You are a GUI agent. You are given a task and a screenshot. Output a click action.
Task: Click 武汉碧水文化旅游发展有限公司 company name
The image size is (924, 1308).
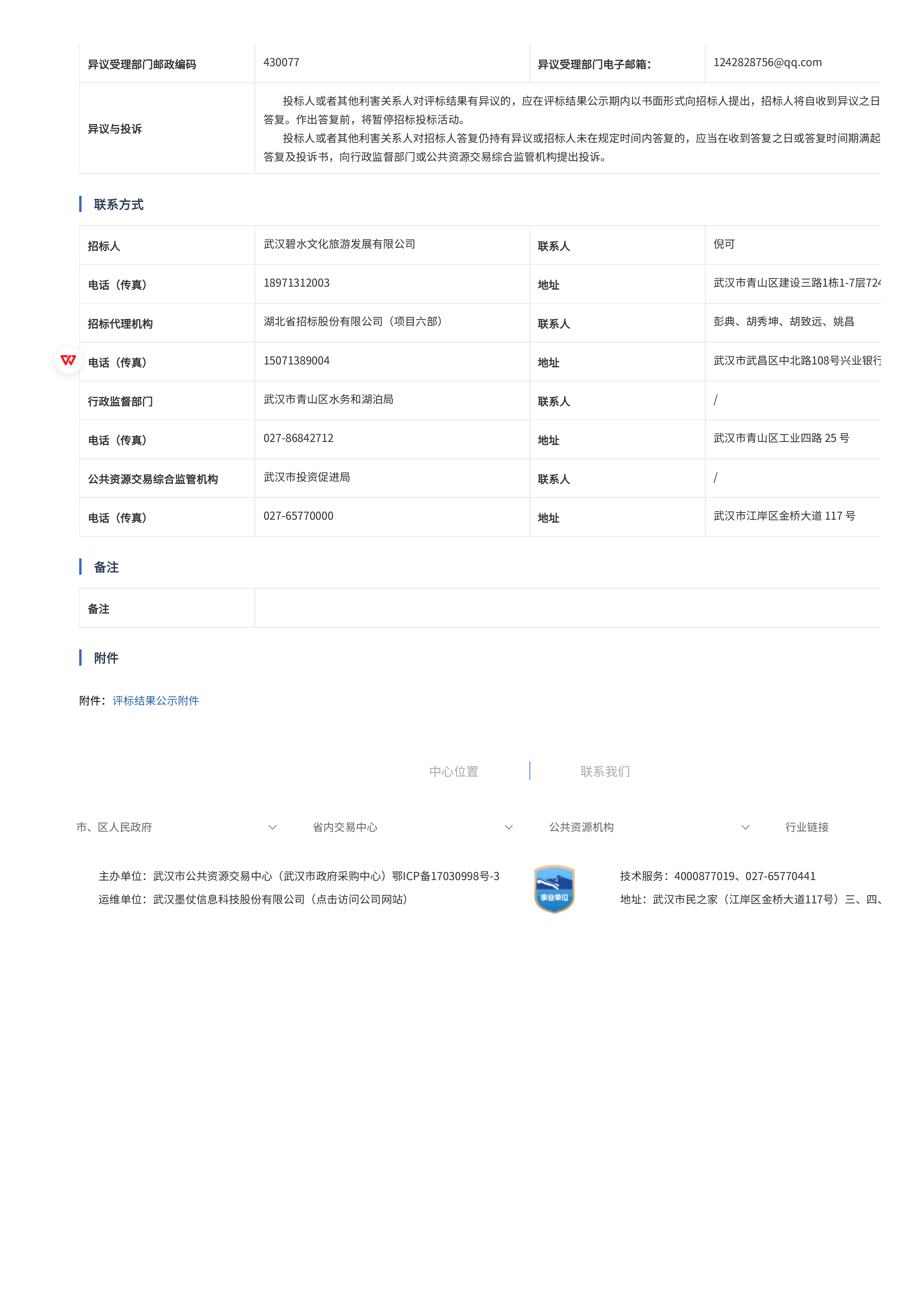coord(339,244)
